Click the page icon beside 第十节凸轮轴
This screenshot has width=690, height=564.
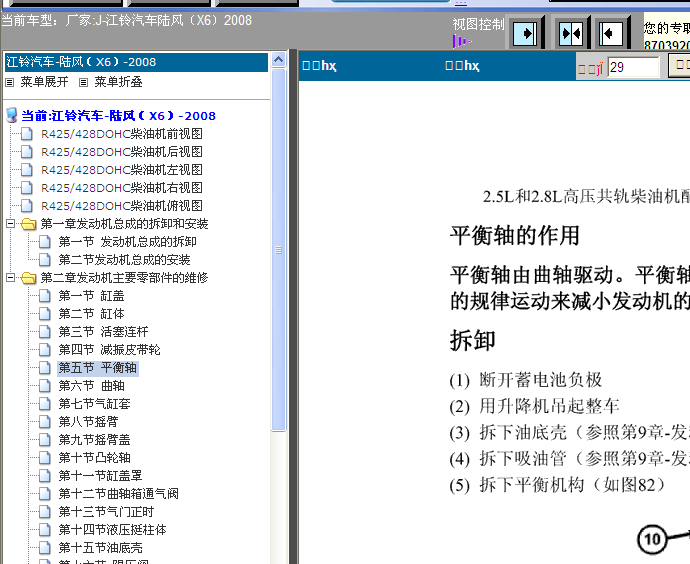point(44,458)
